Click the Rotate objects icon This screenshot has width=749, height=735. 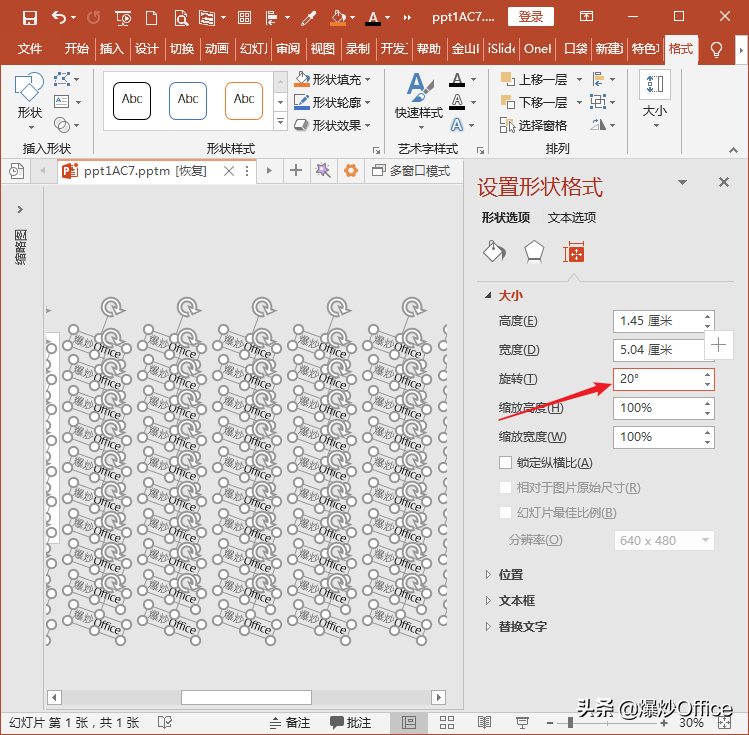click(x=598, y=125)
